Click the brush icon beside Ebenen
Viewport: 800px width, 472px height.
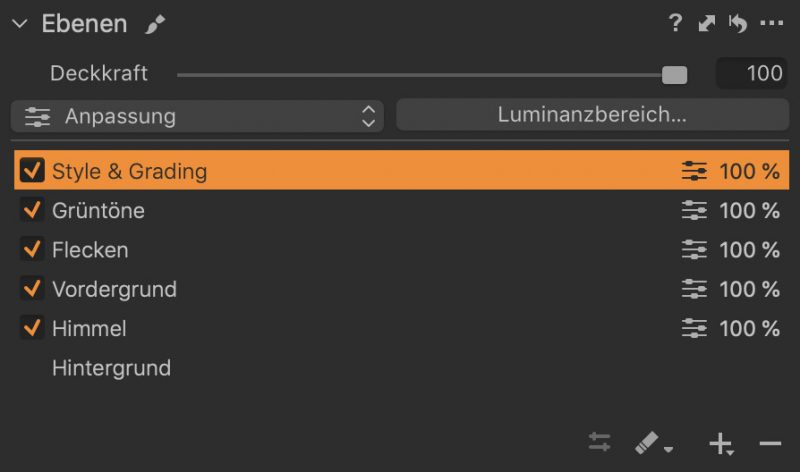coord(155,24)
